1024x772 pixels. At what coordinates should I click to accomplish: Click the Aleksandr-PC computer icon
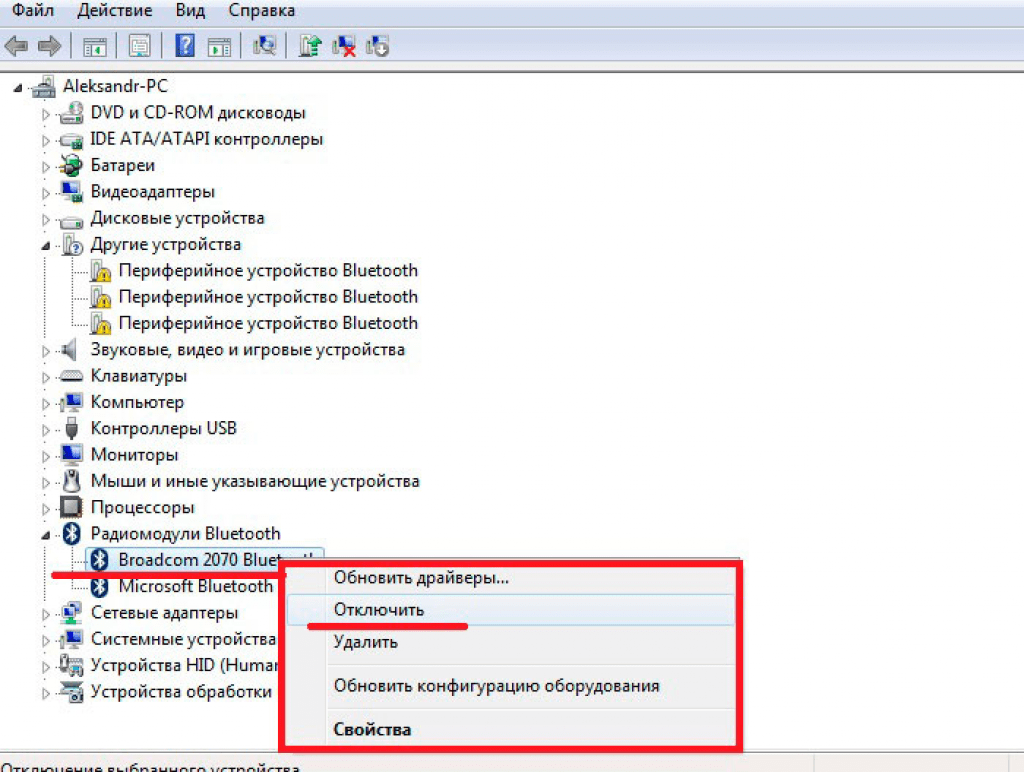pyautogui.click(x=44, y=86)
